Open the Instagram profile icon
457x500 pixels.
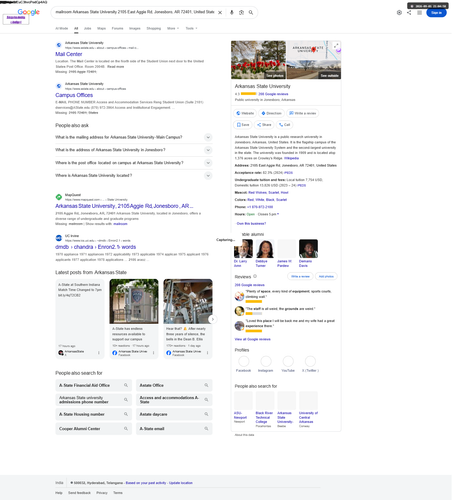(266, 361)
